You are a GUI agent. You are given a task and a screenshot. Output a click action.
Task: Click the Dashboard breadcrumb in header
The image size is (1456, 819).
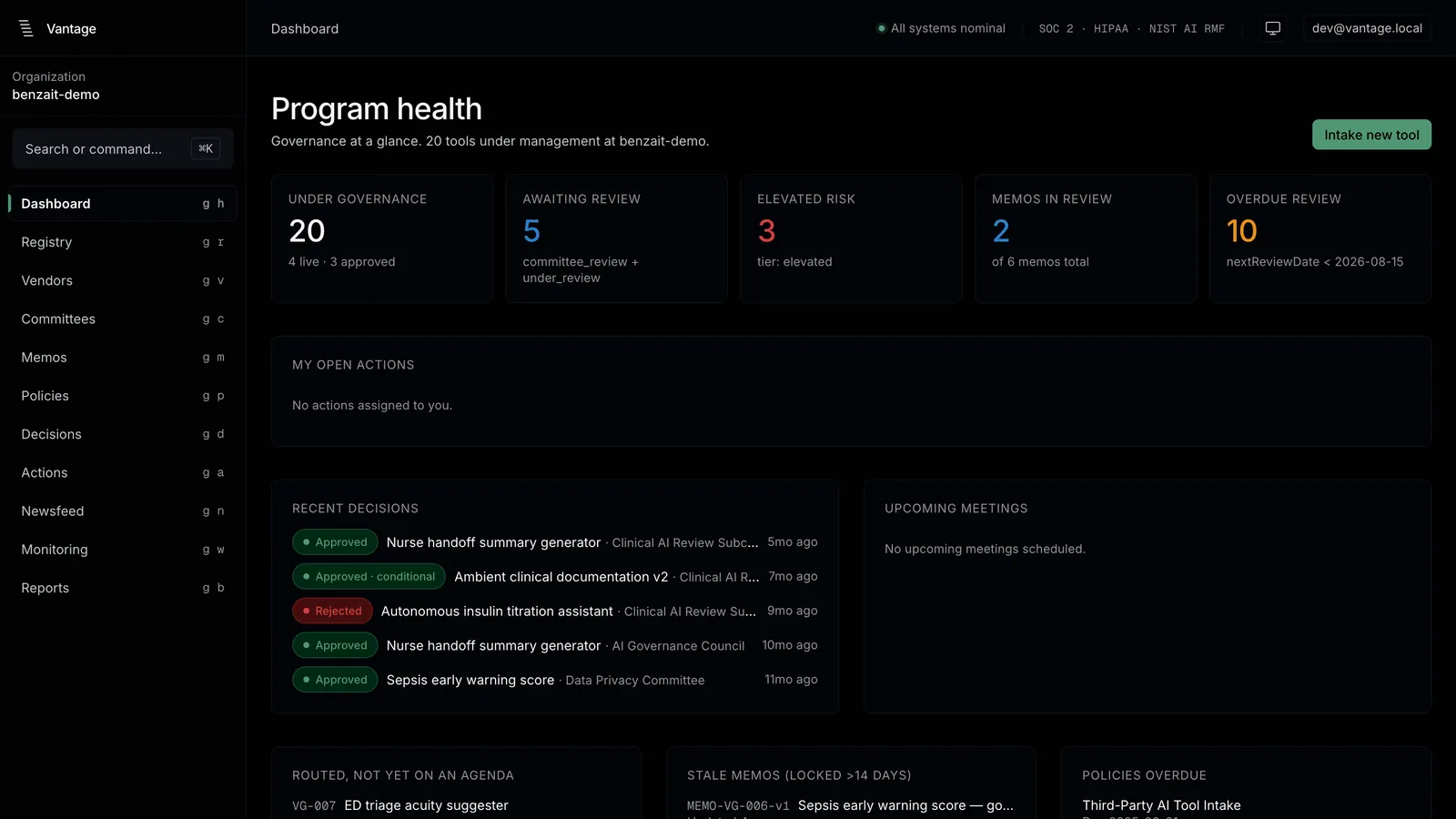click(x=305, y=28)
